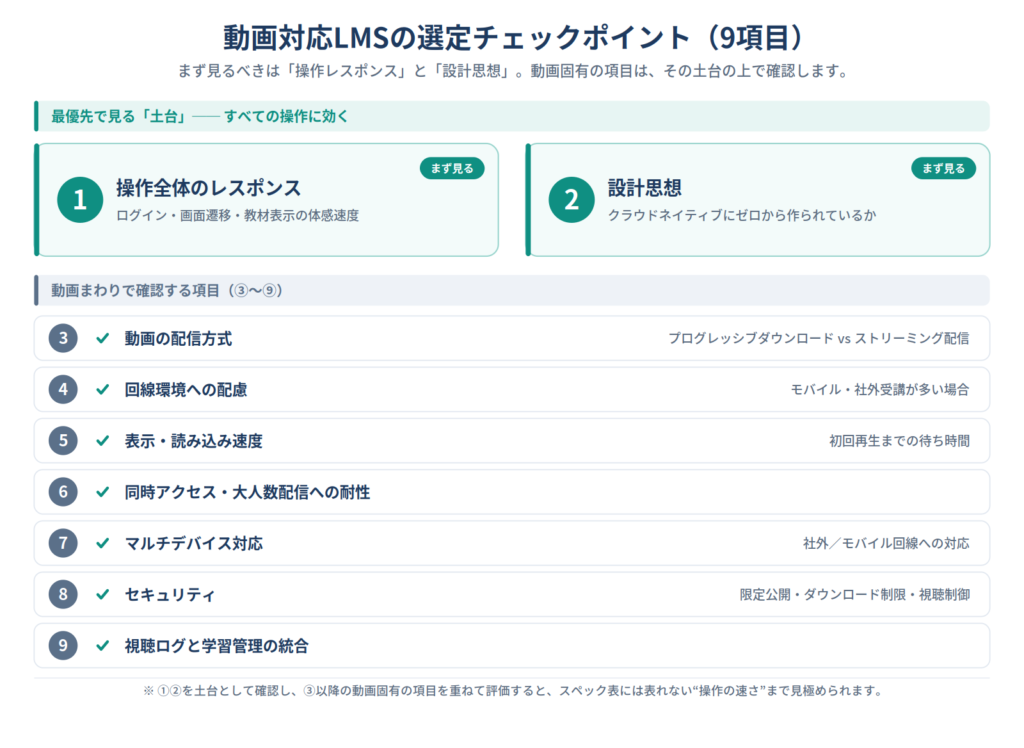This screenshot has height=748, width=1024.
Task: Click the セキュリティ row label
Action: [170, 594]
